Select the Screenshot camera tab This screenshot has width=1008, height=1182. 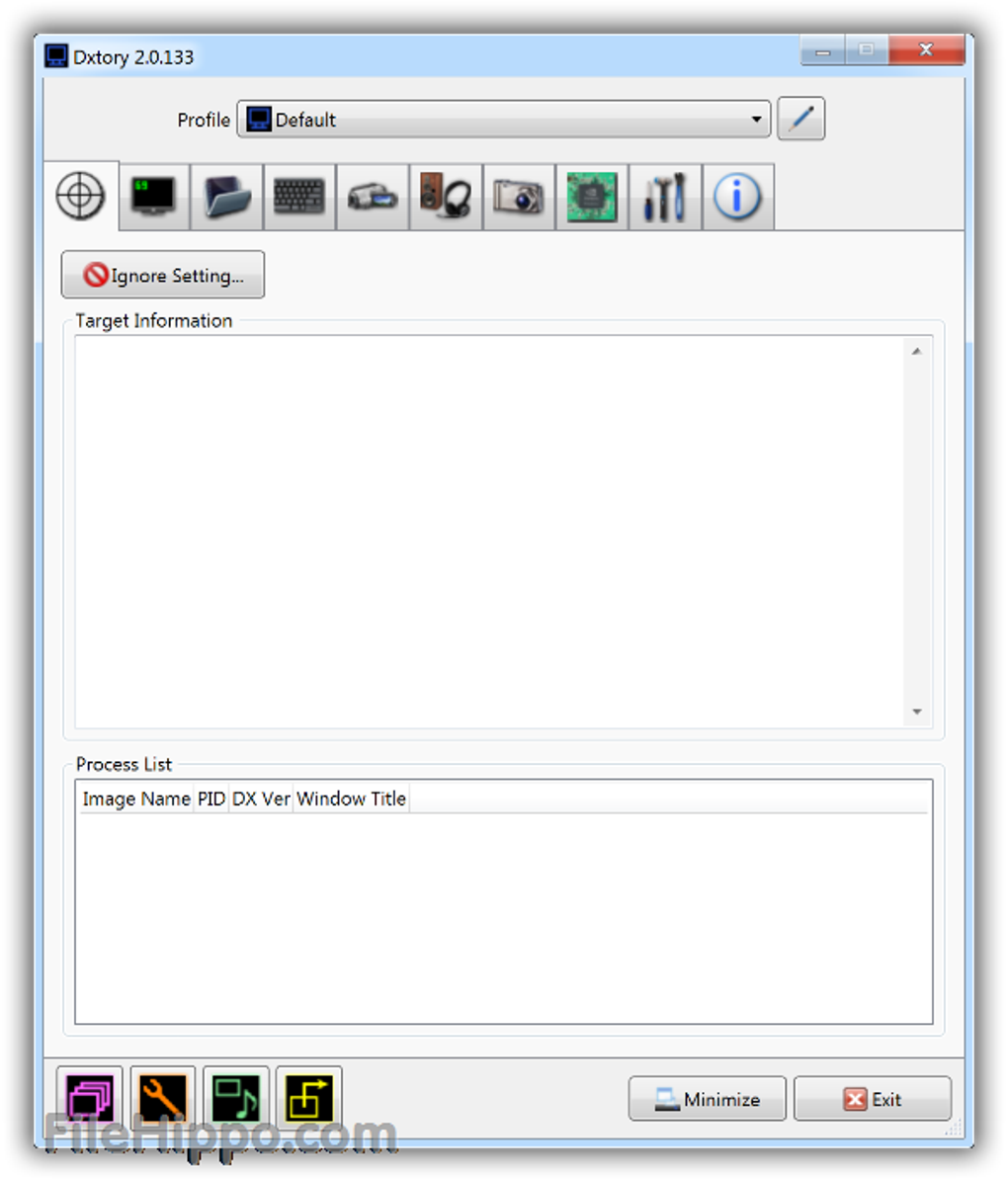click(x=519, y=197)
